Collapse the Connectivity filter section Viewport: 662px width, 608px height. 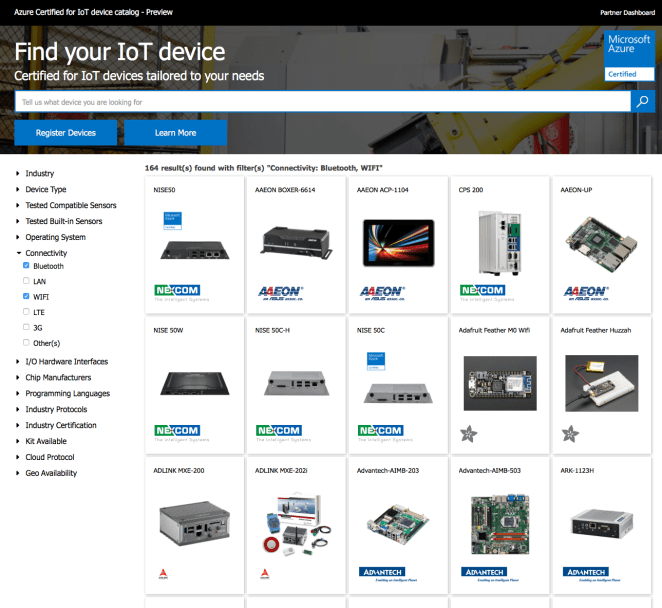(x=45, y=253)
